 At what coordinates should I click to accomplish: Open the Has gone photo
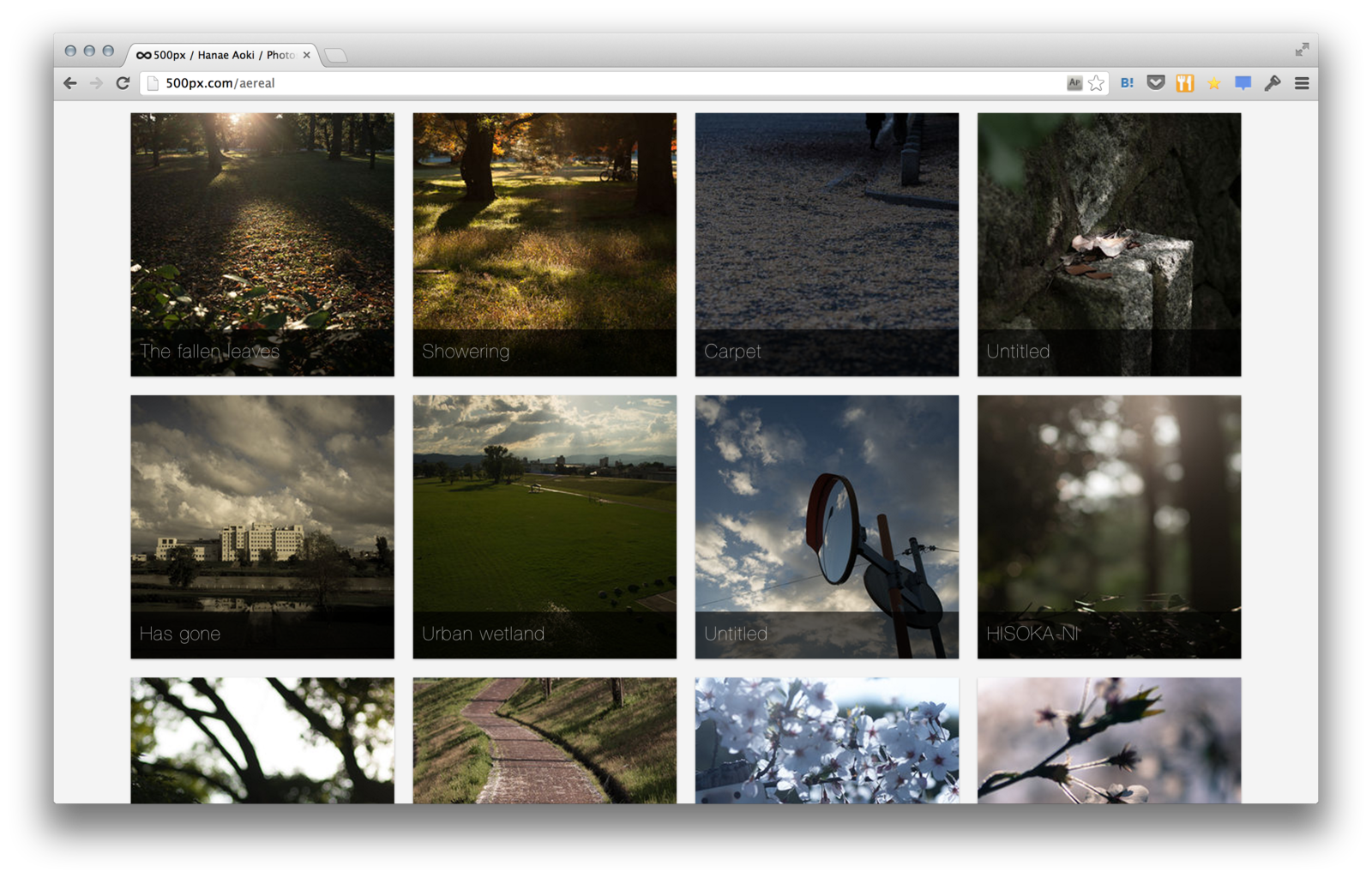[x=262, y=526]
